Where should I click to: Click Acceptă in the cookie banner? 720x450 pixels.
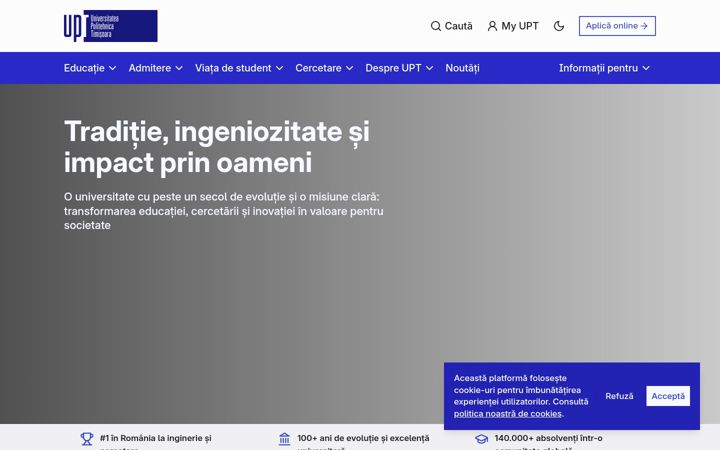click(668, 396)
